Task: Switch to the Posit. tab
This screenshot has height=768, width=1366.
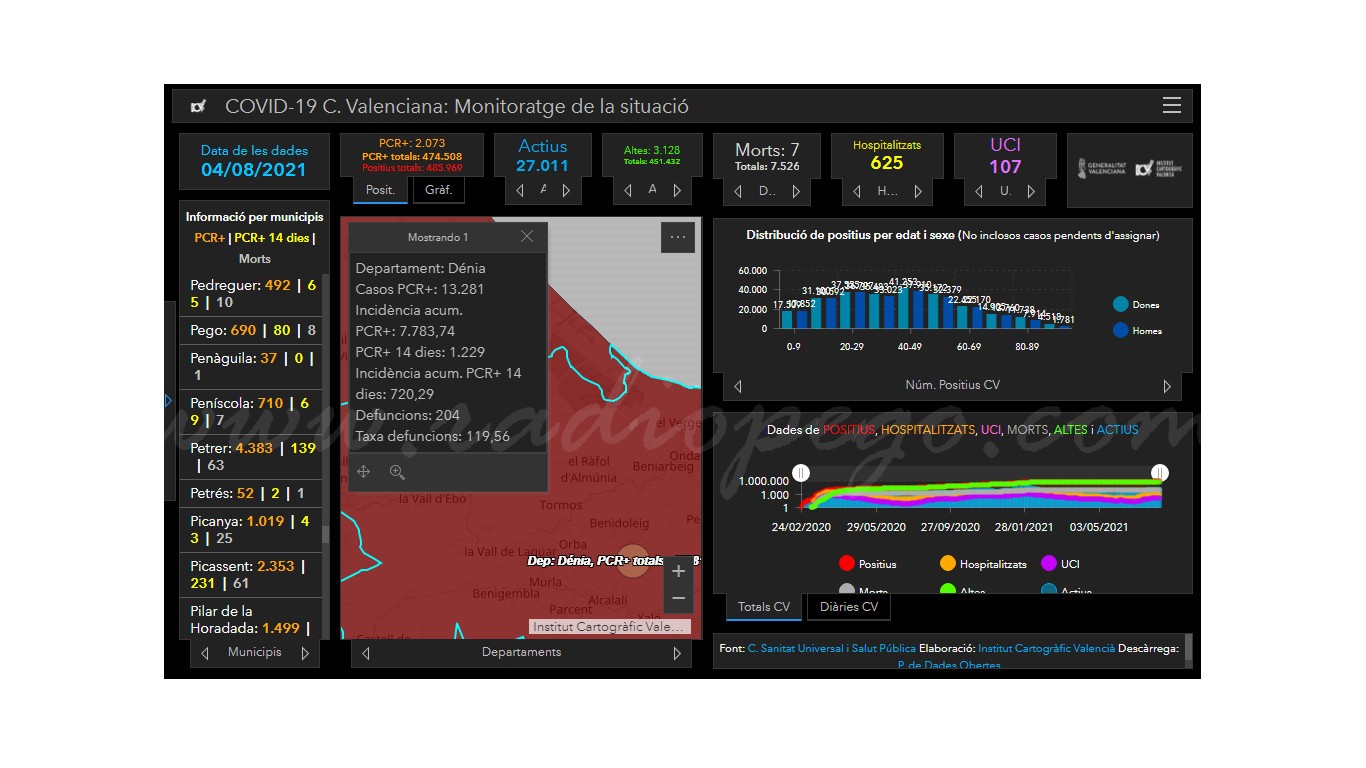Action: (x=381, y=190)
